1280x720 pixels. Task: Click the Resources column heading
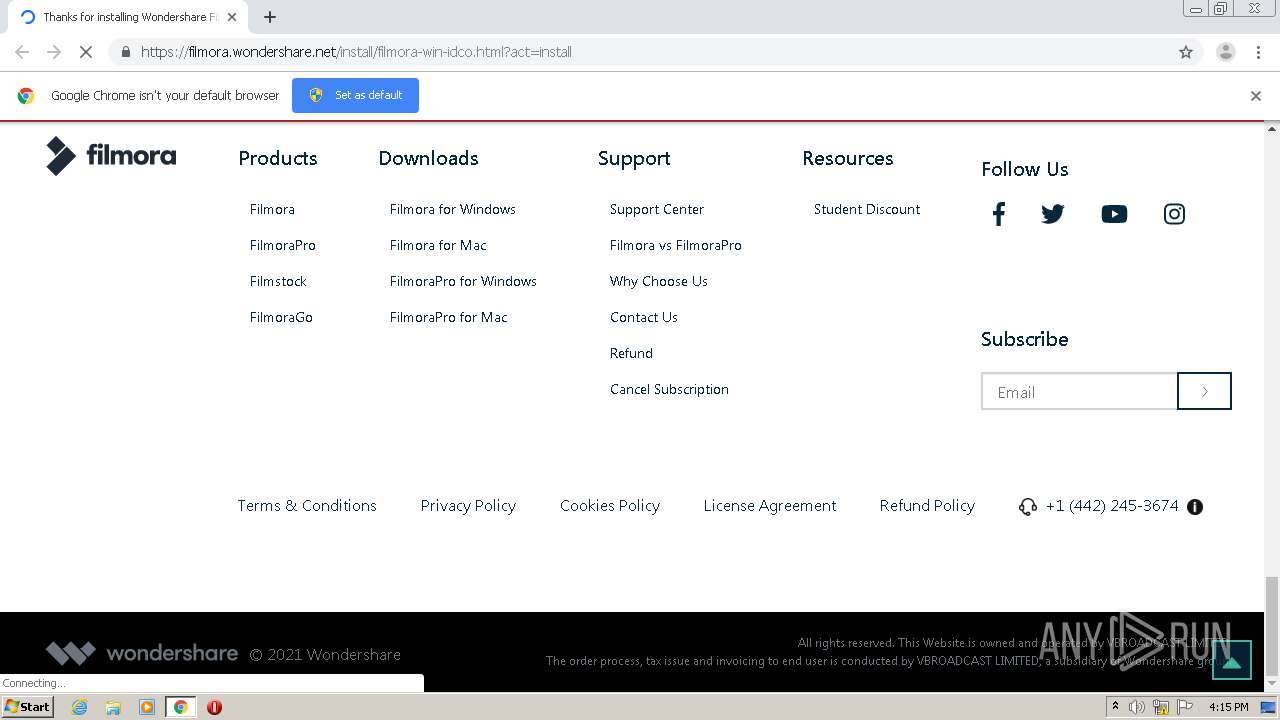[x=848, y=158]
